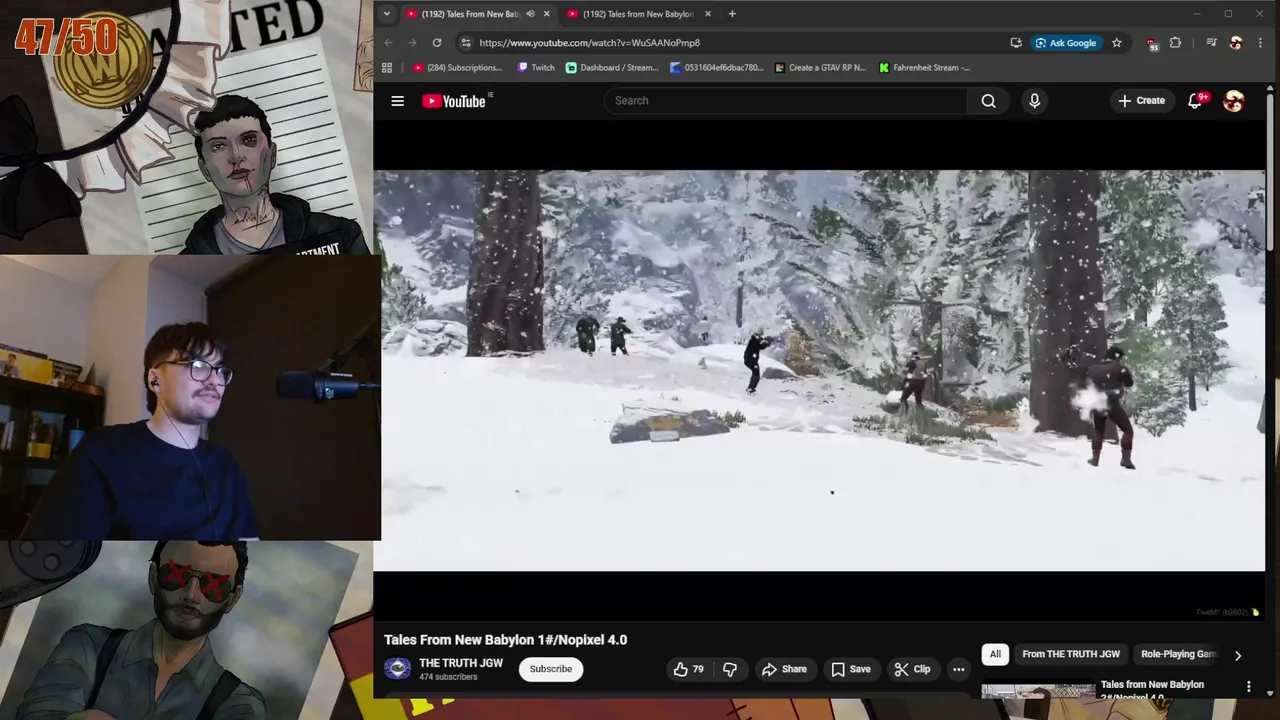Screen dimensions: 1280x720
Task: Subscribe to THE TRUTH JGW
Action: point(551,669)
